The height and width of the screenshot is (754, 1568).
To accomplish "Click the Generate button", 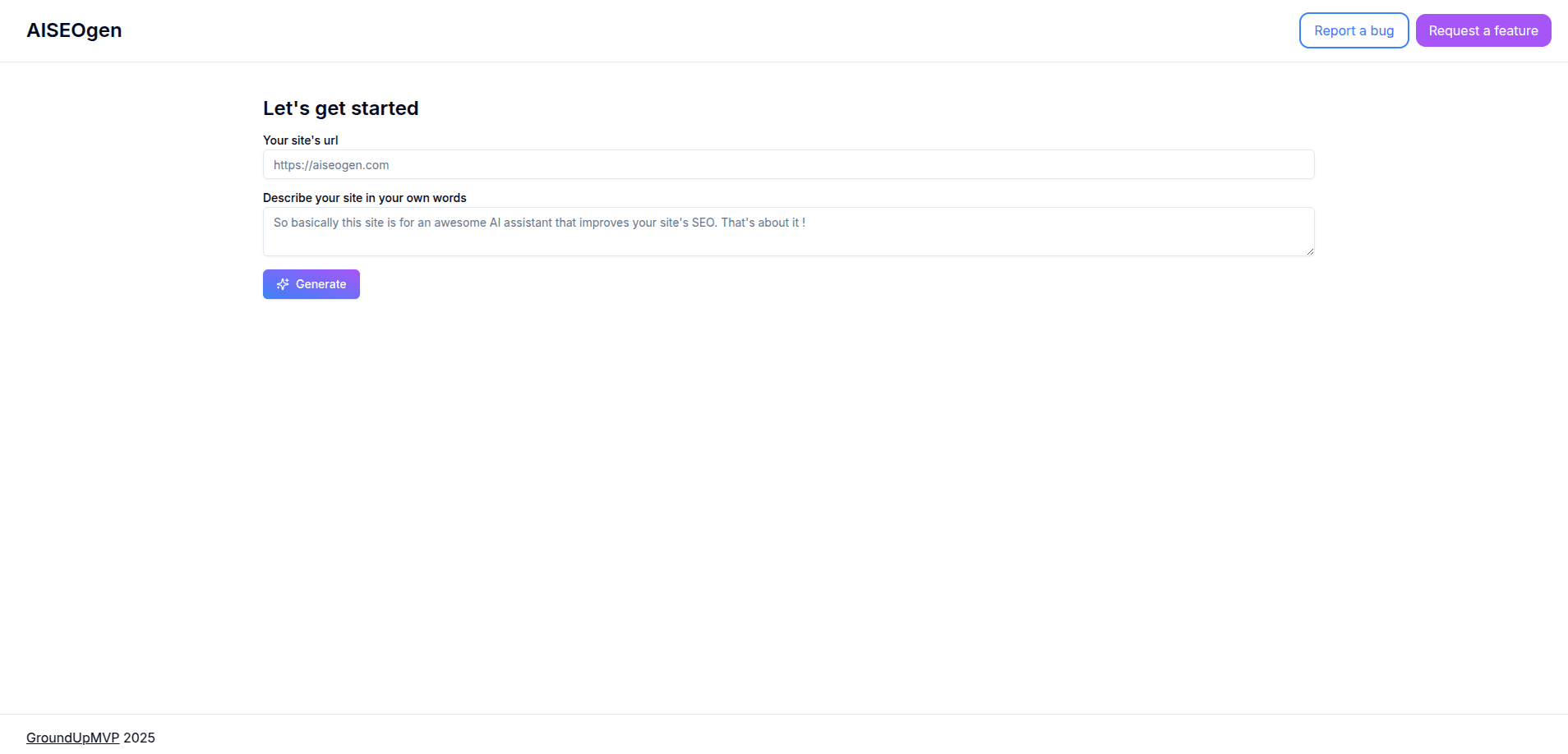I will tap(311, 284).
